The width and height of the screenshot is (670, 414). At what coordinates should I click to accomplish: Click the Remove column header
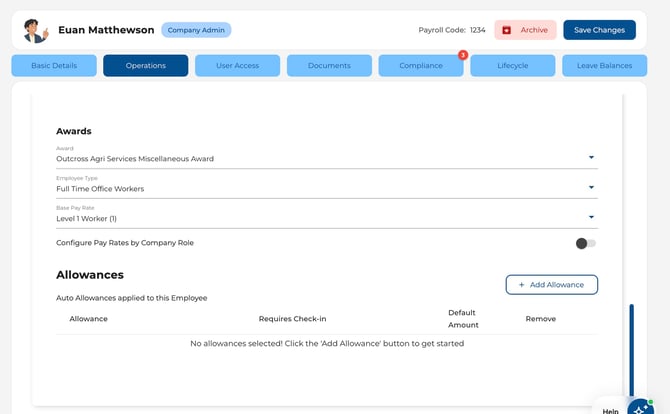(541, 319)
